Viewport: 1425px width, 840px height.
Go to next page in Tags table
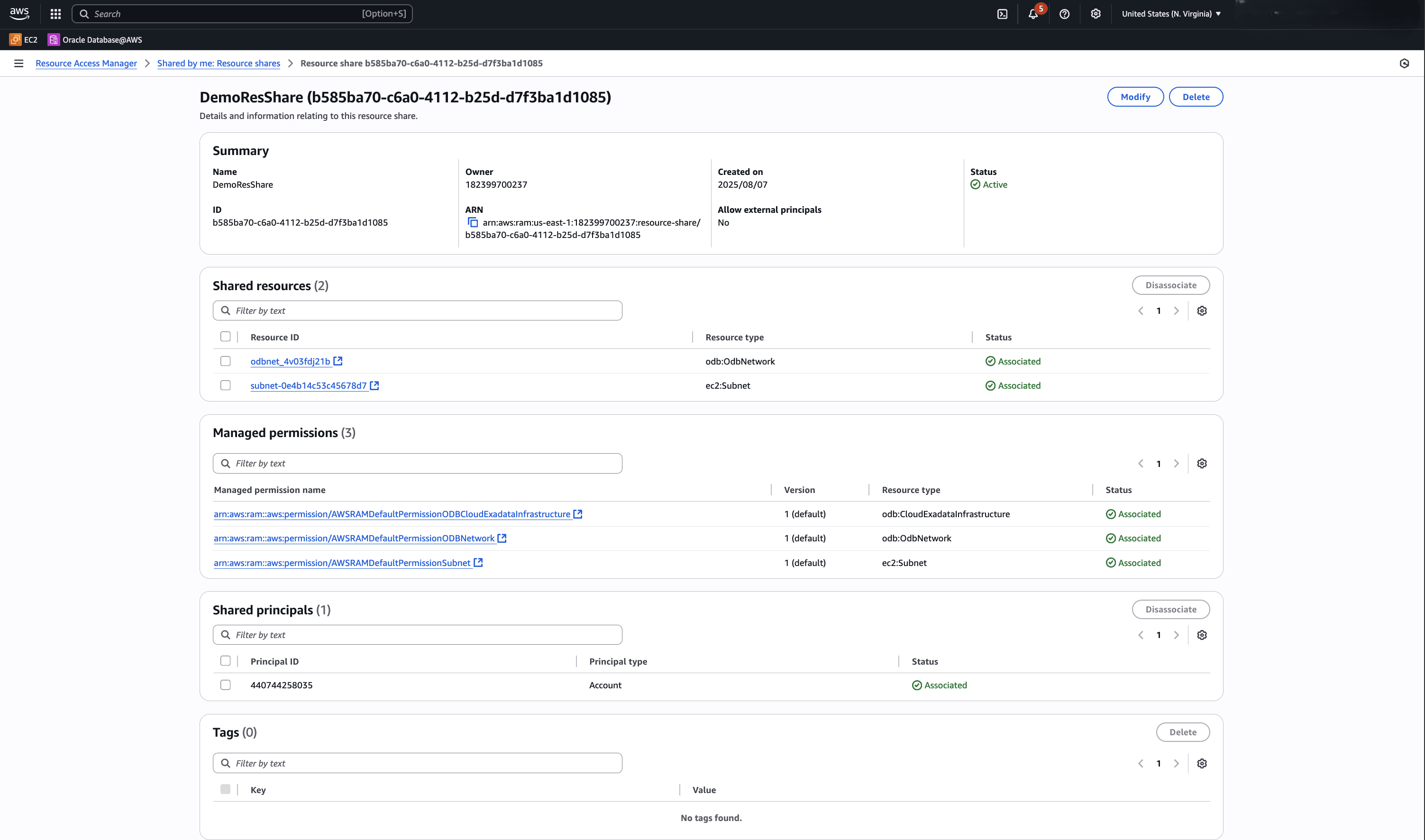[x=1177, y=764]
